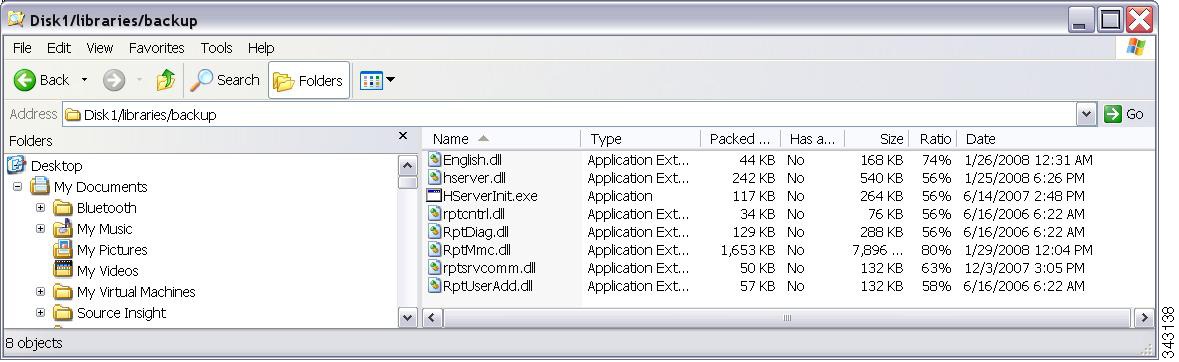This screenshot has width=1179, height=362.
Task: Click the RptMmc.dll file name
Action: coord(477,250)
